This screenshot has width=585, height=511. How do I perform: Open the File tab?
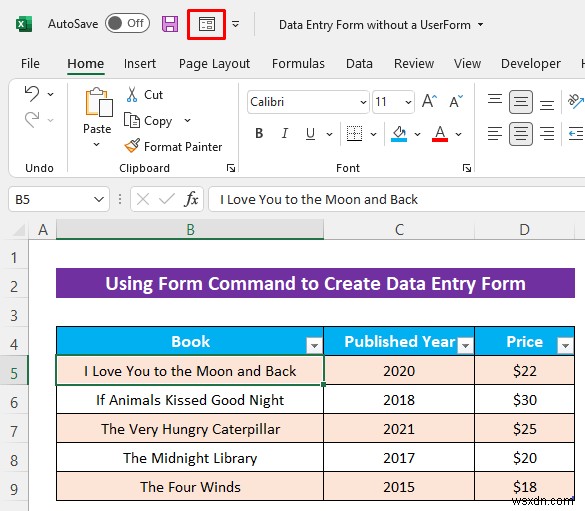30,63
